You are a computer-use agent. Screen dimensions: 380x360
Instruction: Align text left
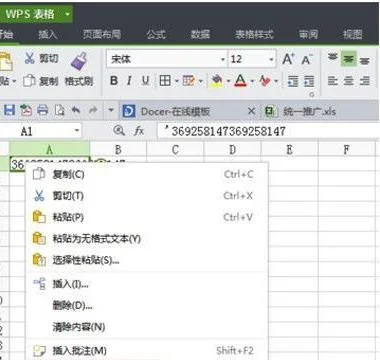[x=333, y=81]
